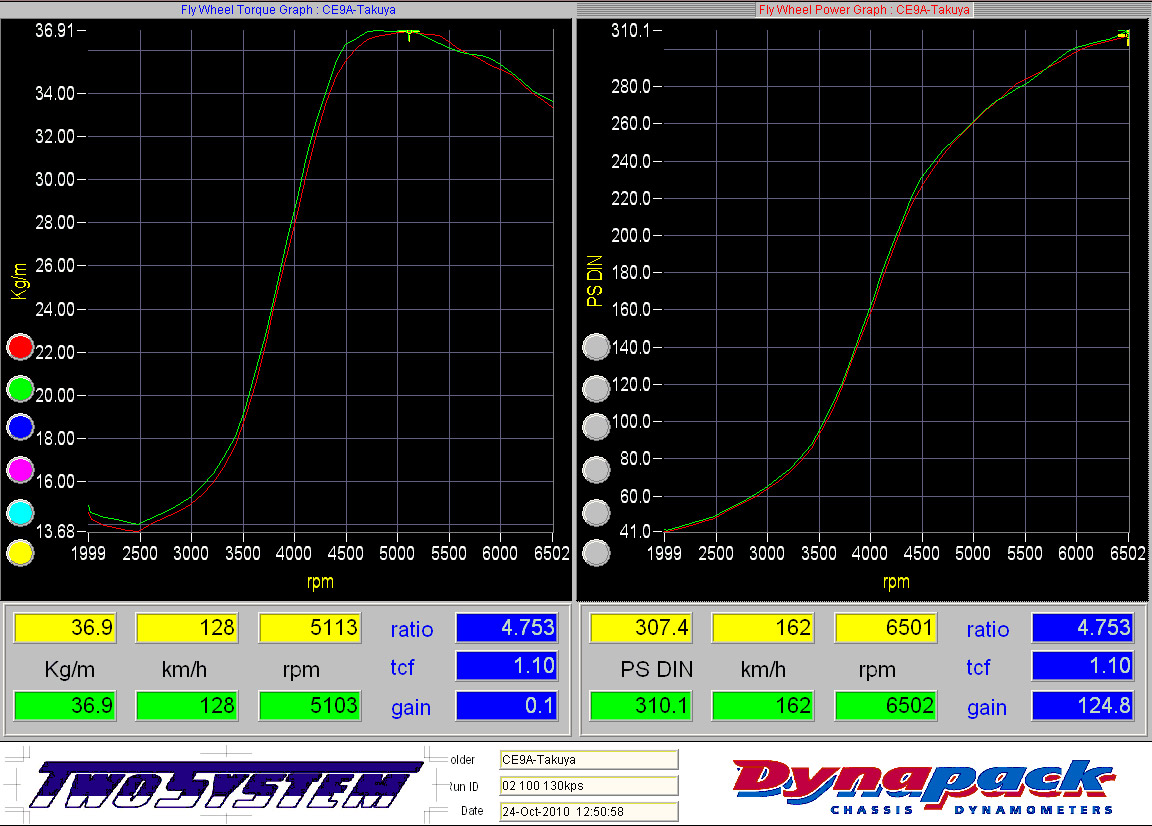Click the green 128 km/h torque field
The height and width of the screenshot is (826, 1152).
187,705
